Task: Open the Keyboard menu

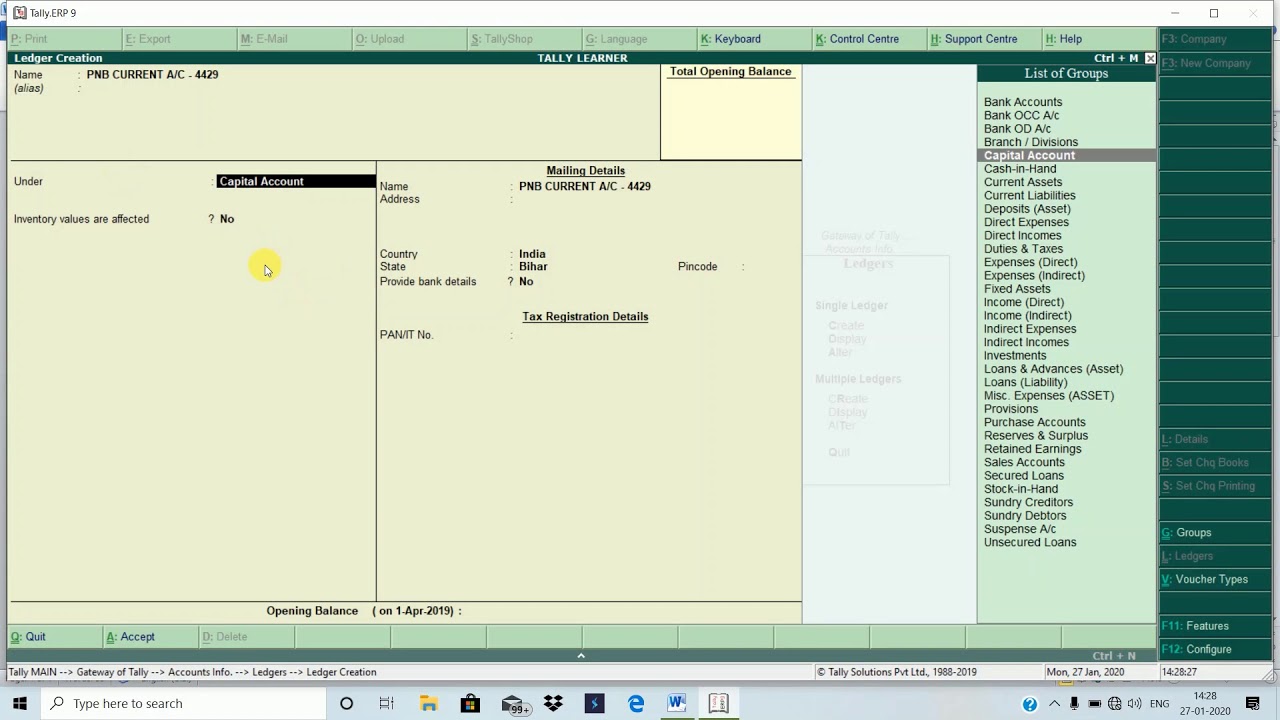Action: [731, 39]
